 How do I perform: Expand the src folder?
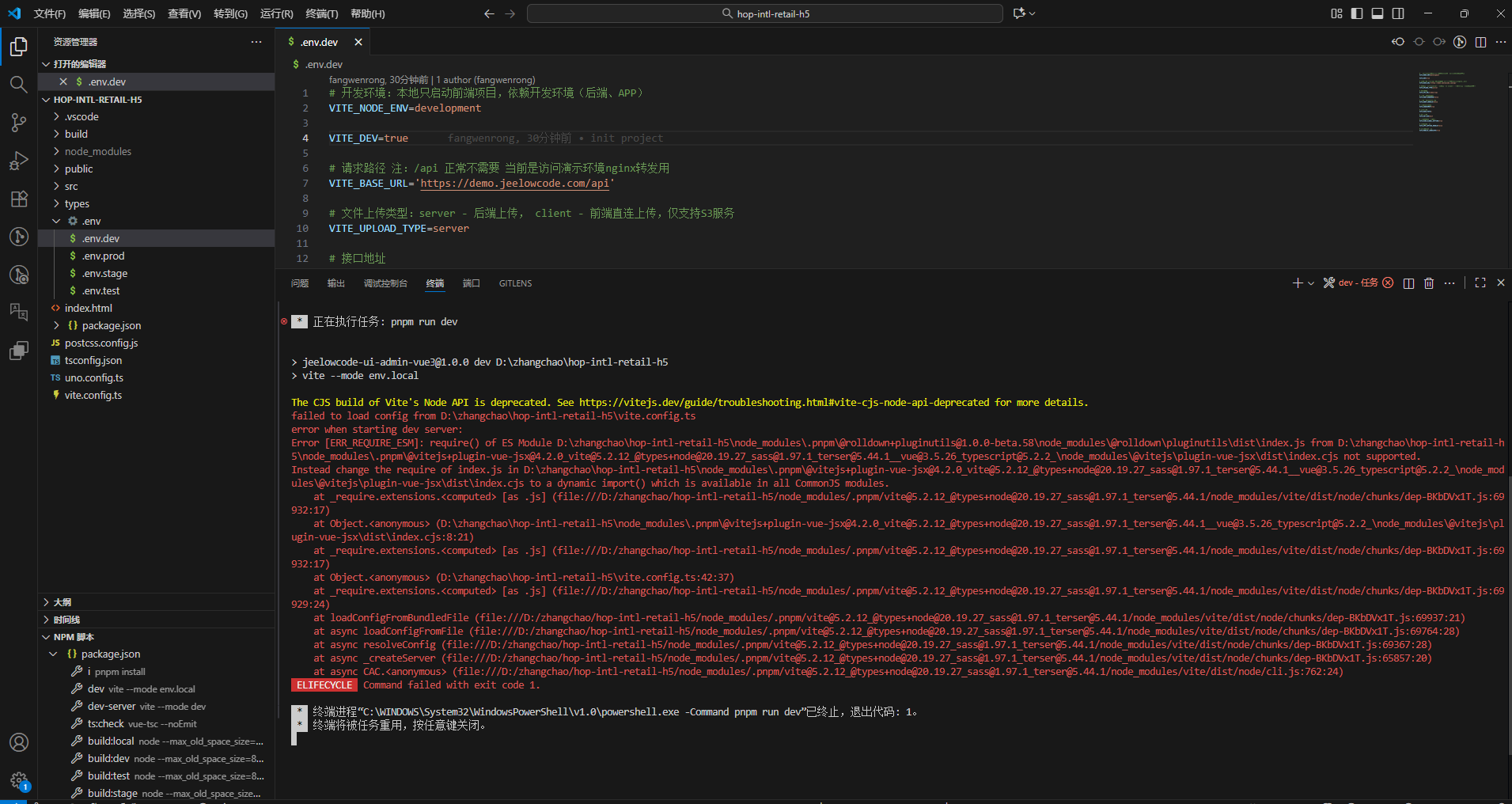click(x=71, y=187)
